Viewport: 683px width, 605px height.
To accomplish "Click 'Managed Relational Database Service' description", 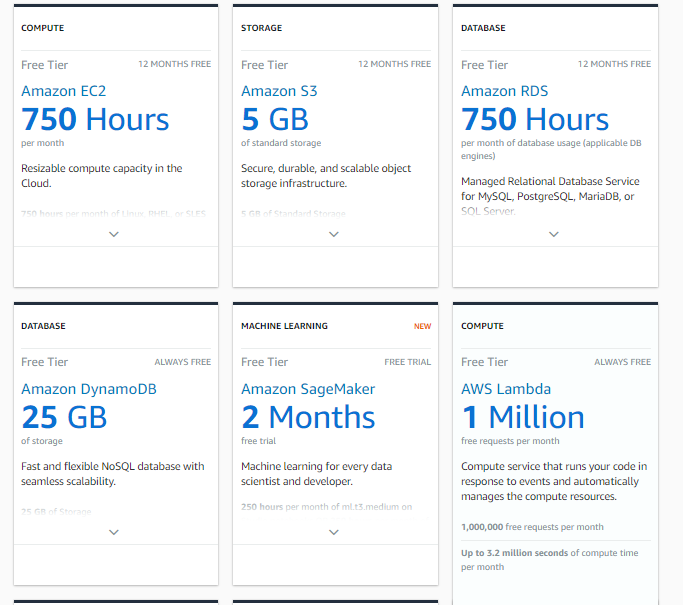I will [x=551, y=196].
